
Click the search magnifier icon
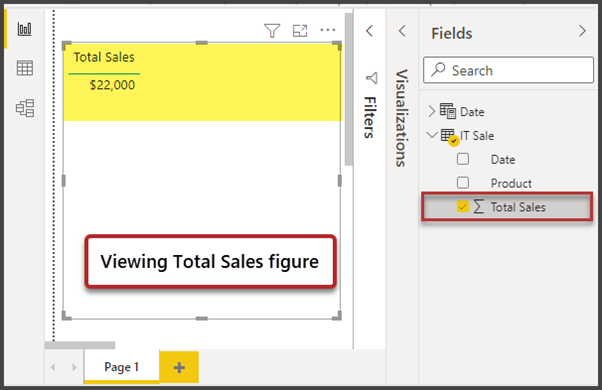(438, 69)
